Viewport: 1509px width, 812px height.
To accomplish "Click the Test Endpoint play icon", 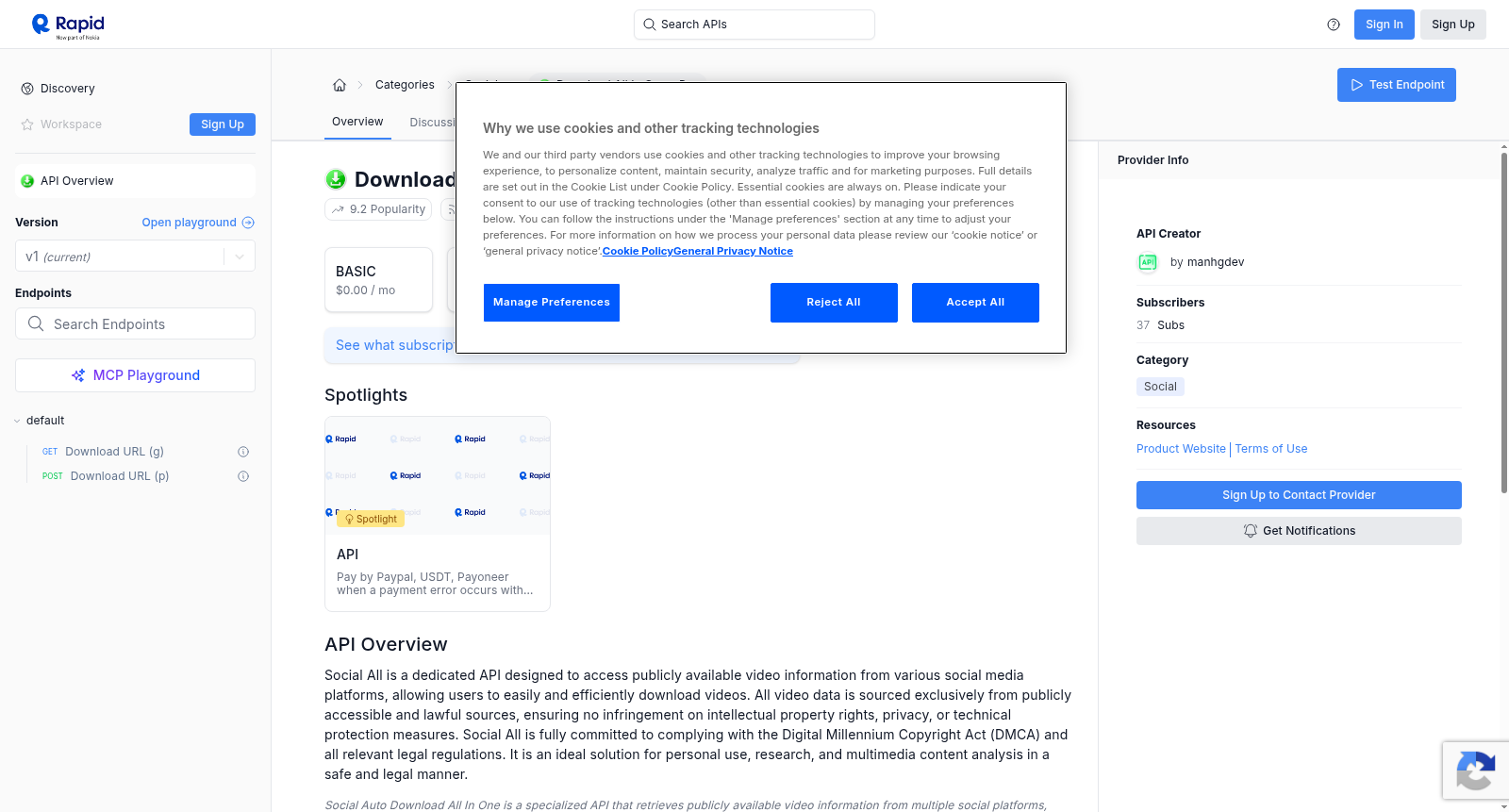I will [1357, 85].
